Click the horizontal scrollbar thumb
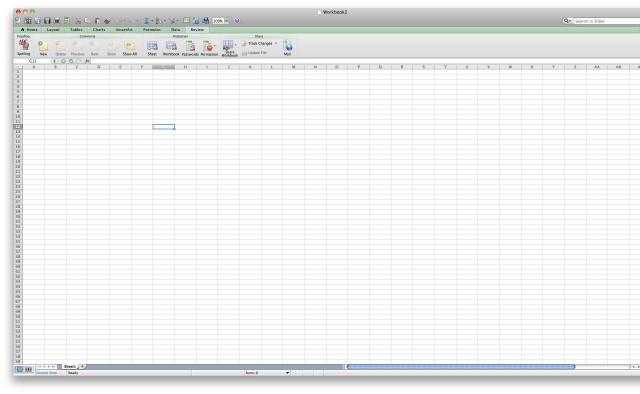Viewport: 640px width, 394px height. pyautogui.click(x=461, y=367)
